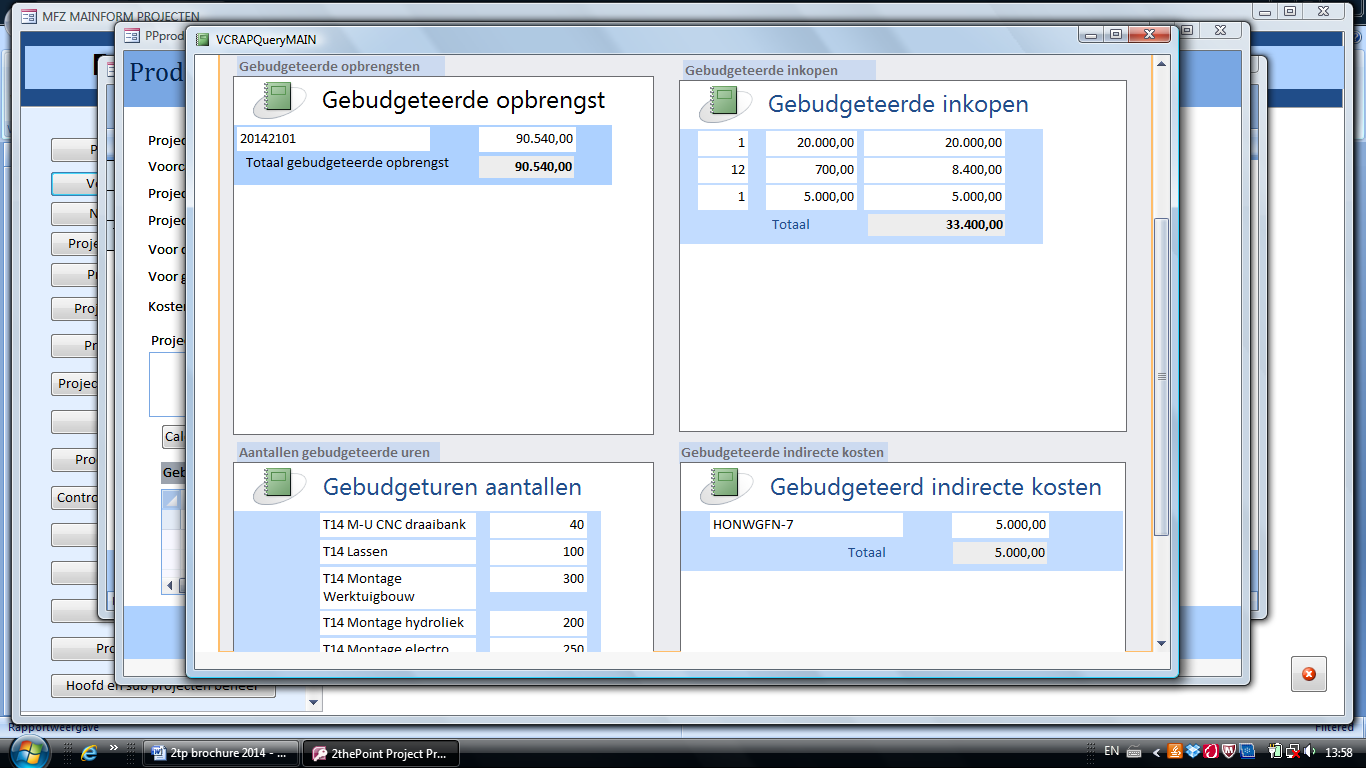
Task: Switch to 2tp brochure 2014 Word taskbar button
Action: [220, 753]
